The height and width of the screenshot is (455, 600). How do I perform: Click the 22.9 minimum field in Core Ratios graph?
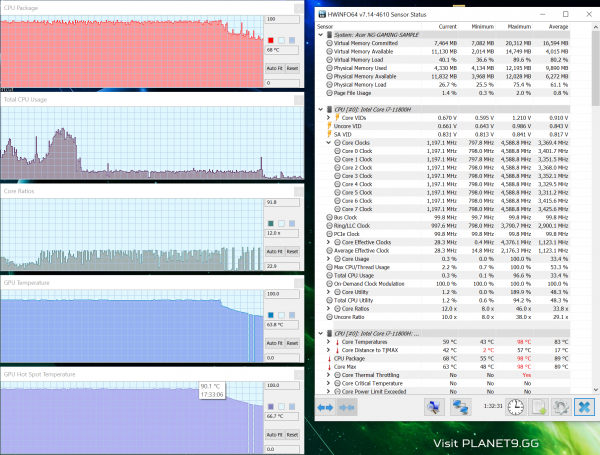(282, 266)
